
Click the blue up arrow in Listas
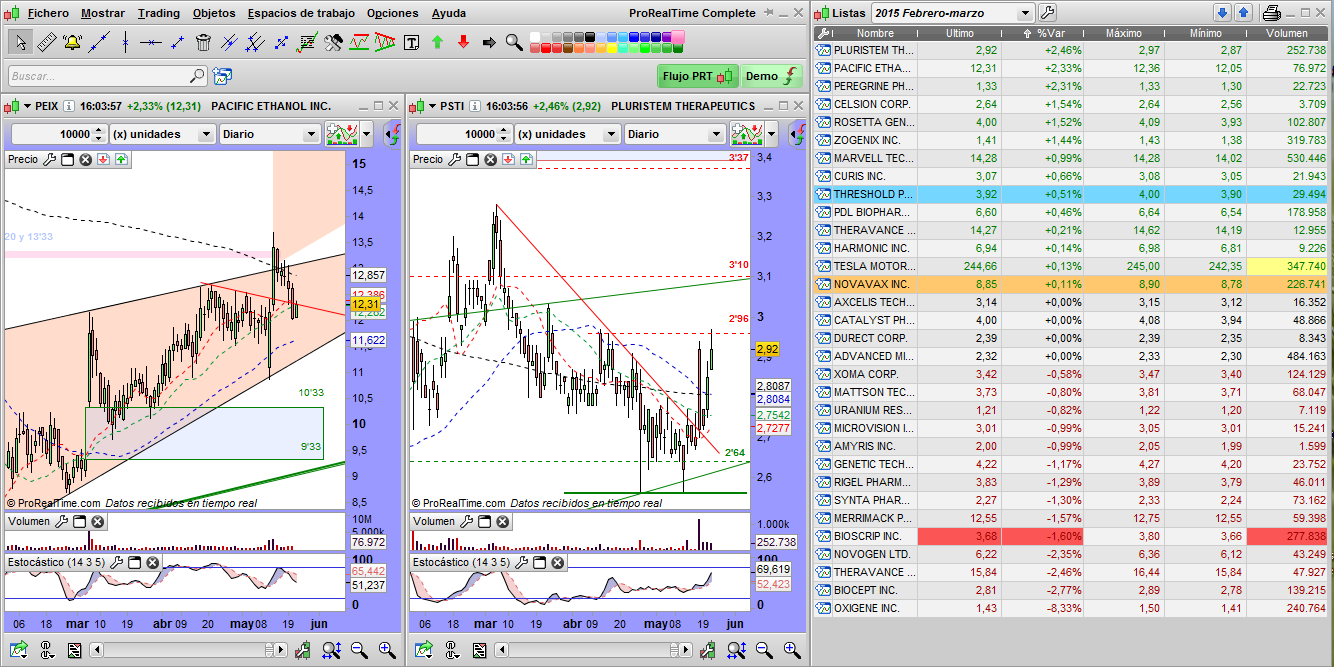coord(1243,13)
